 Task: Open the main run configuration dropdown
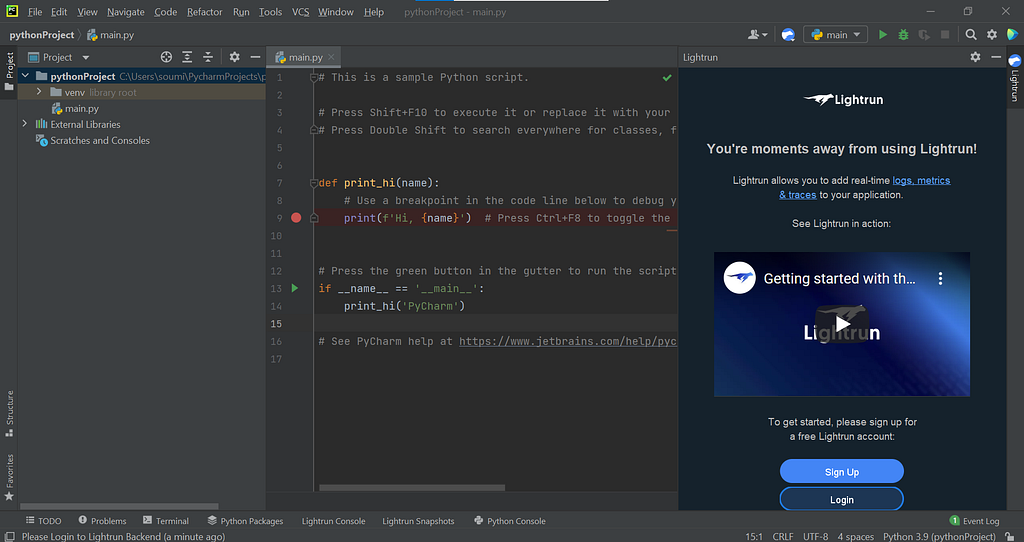click(x=835, y=35)
